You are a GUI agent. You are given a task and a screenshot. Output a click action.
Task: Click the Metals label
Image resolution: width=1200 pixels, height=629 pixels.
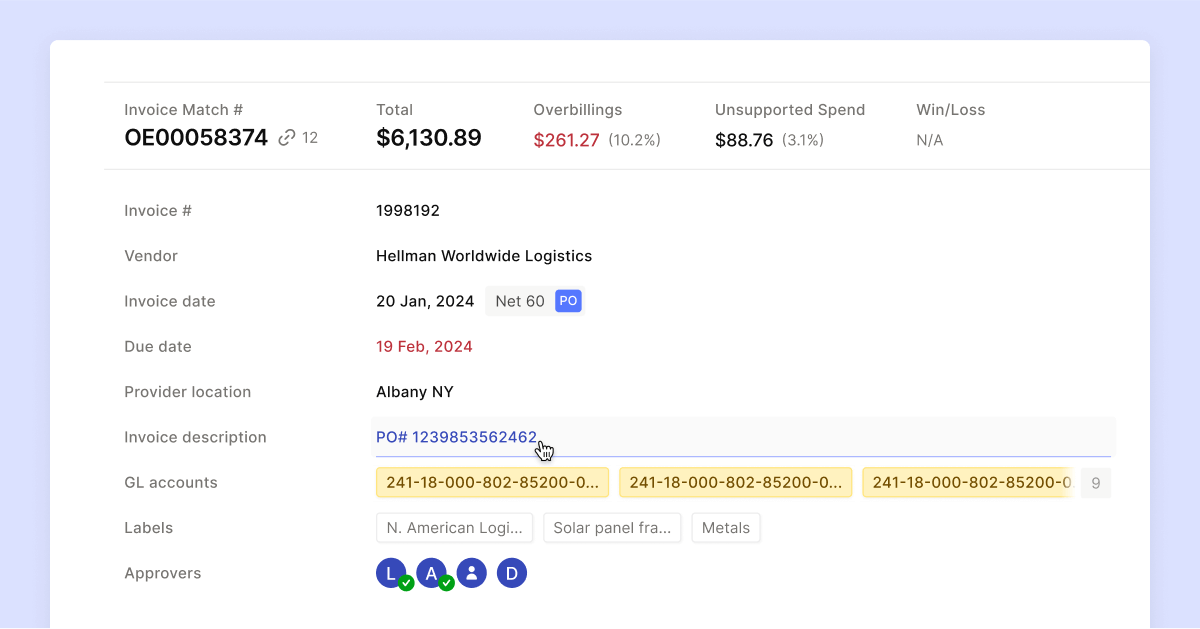pos(726,528)
